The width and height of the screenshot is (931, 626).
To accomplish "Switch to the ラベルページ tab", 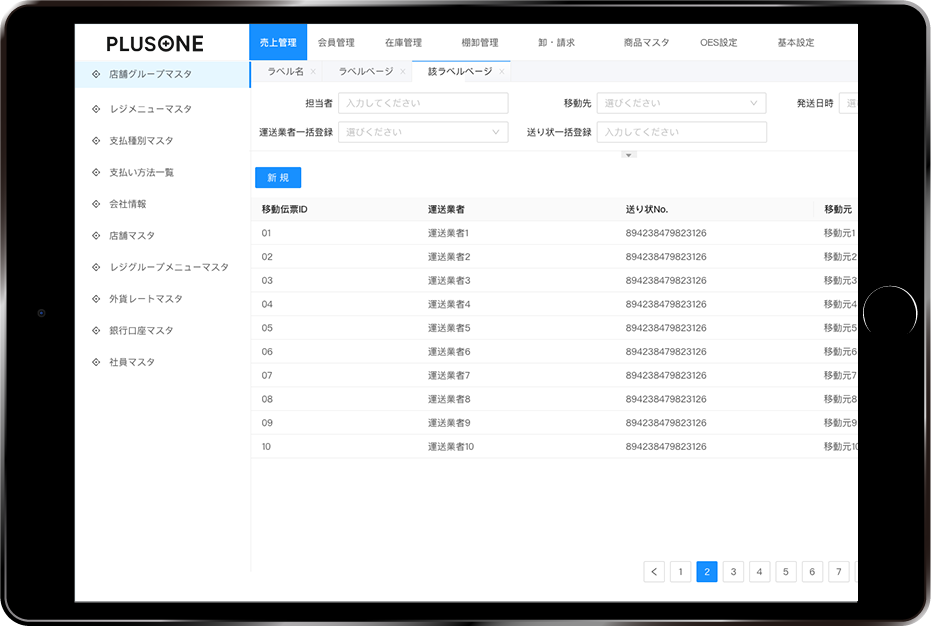I will [366, 72].
